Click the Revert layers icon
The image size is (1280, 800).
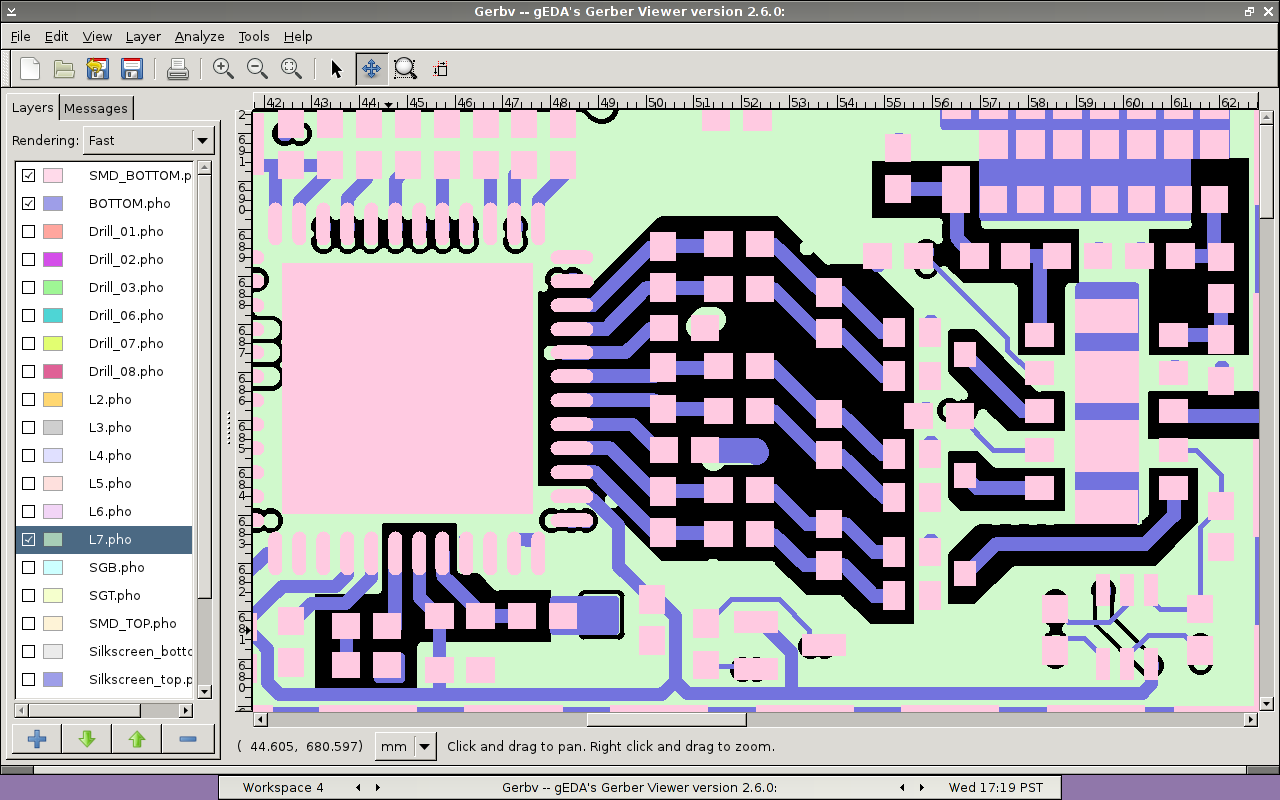coord(97,69)
